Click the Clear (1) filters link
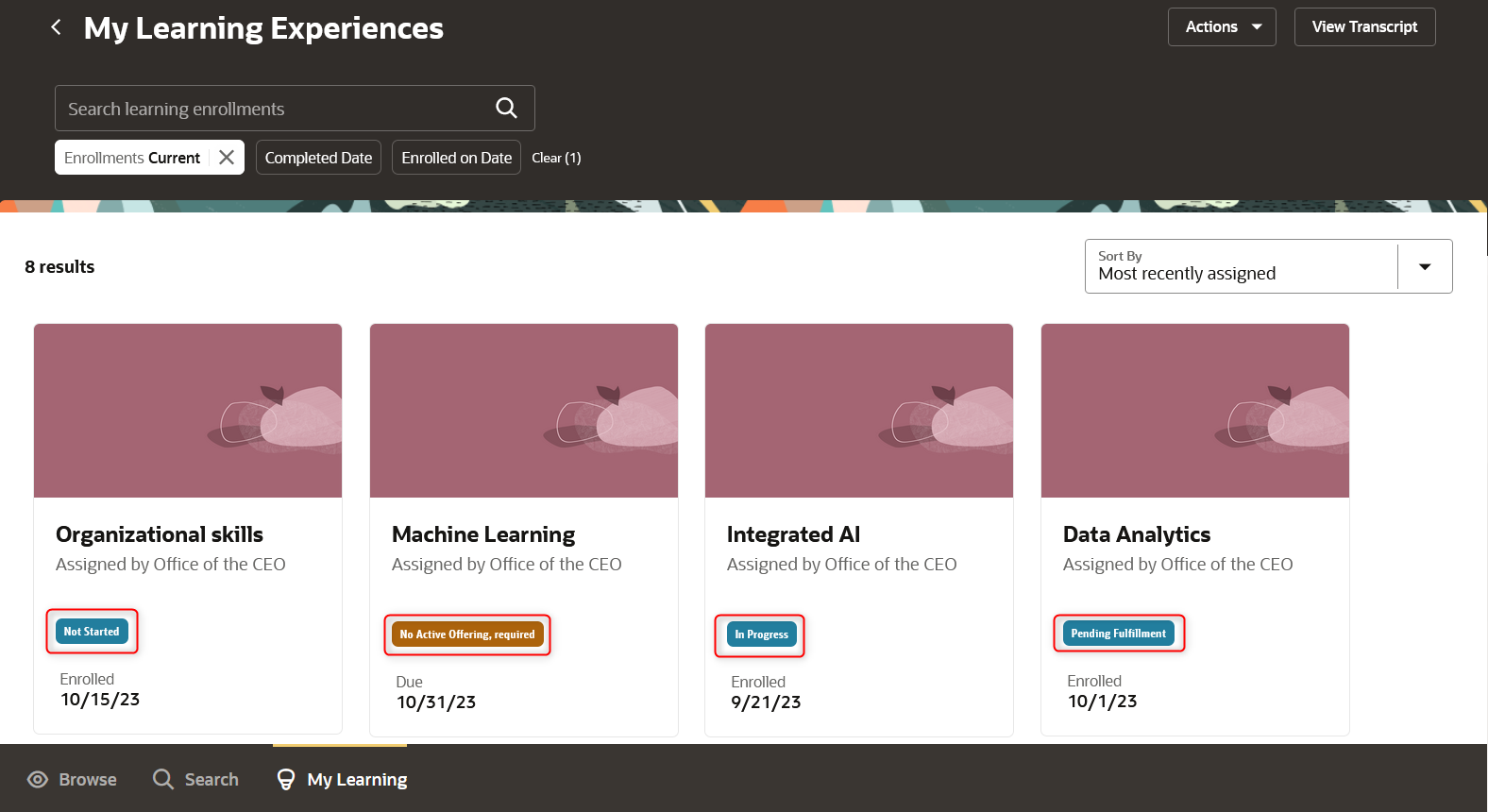The image size is (1488, 812). click(556, 158)
